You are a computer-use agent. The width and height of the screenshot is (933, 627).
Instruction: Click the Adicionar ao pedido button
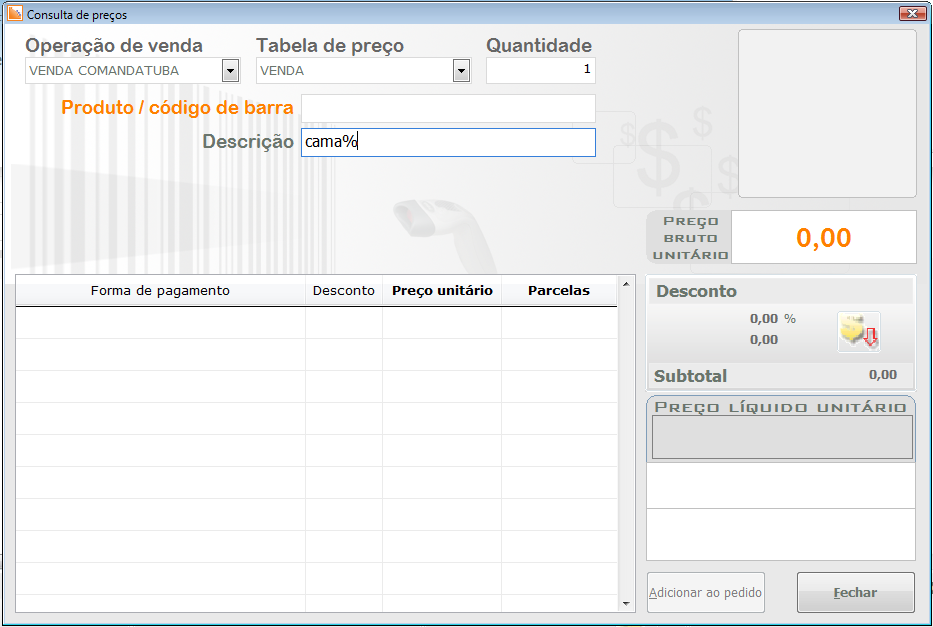[x=705, y=592]
